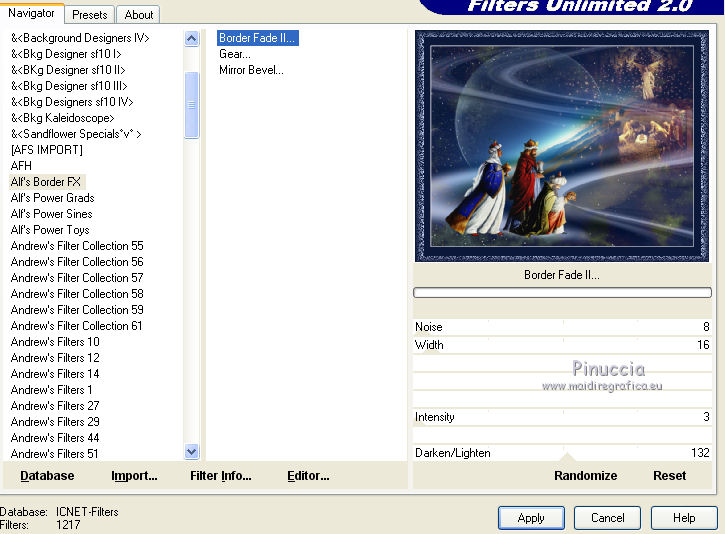725x534 pixels.
Task: Click the filter list scroll down arrow
Action: [x=191, y=451]
